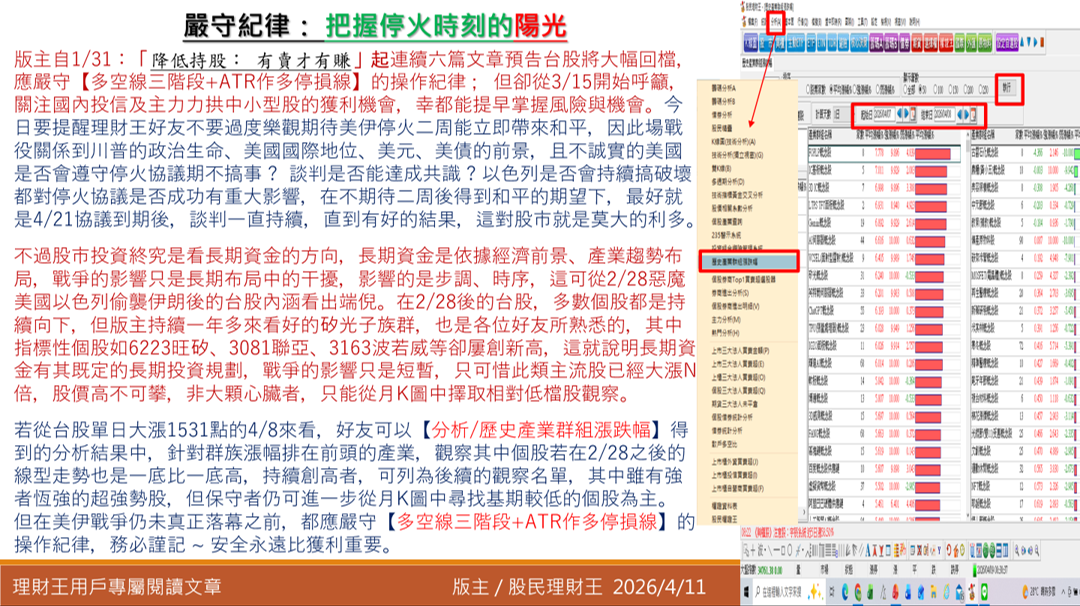
Task: Select the 150 rows radio button
Action: (953, 90)
